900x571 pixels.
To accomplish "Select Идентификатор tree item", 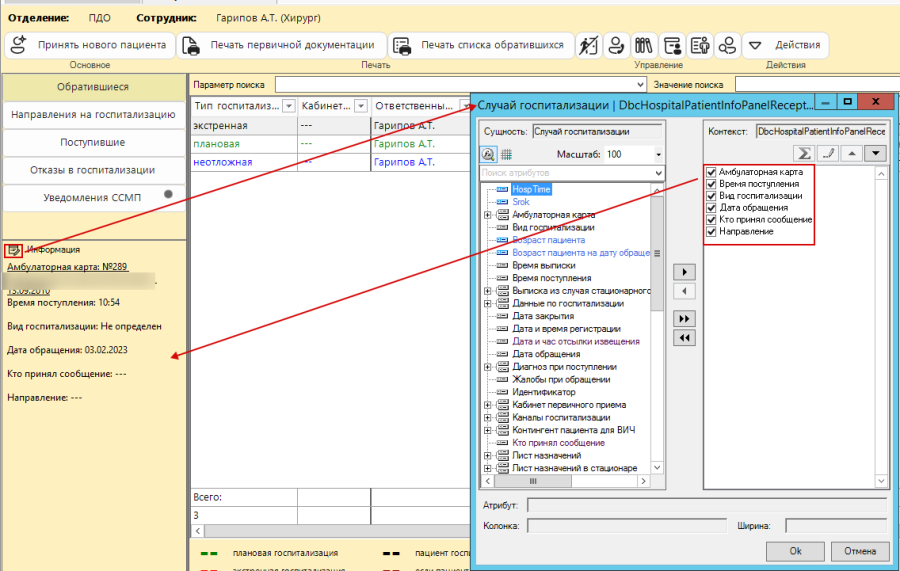I will coord(543,393).
